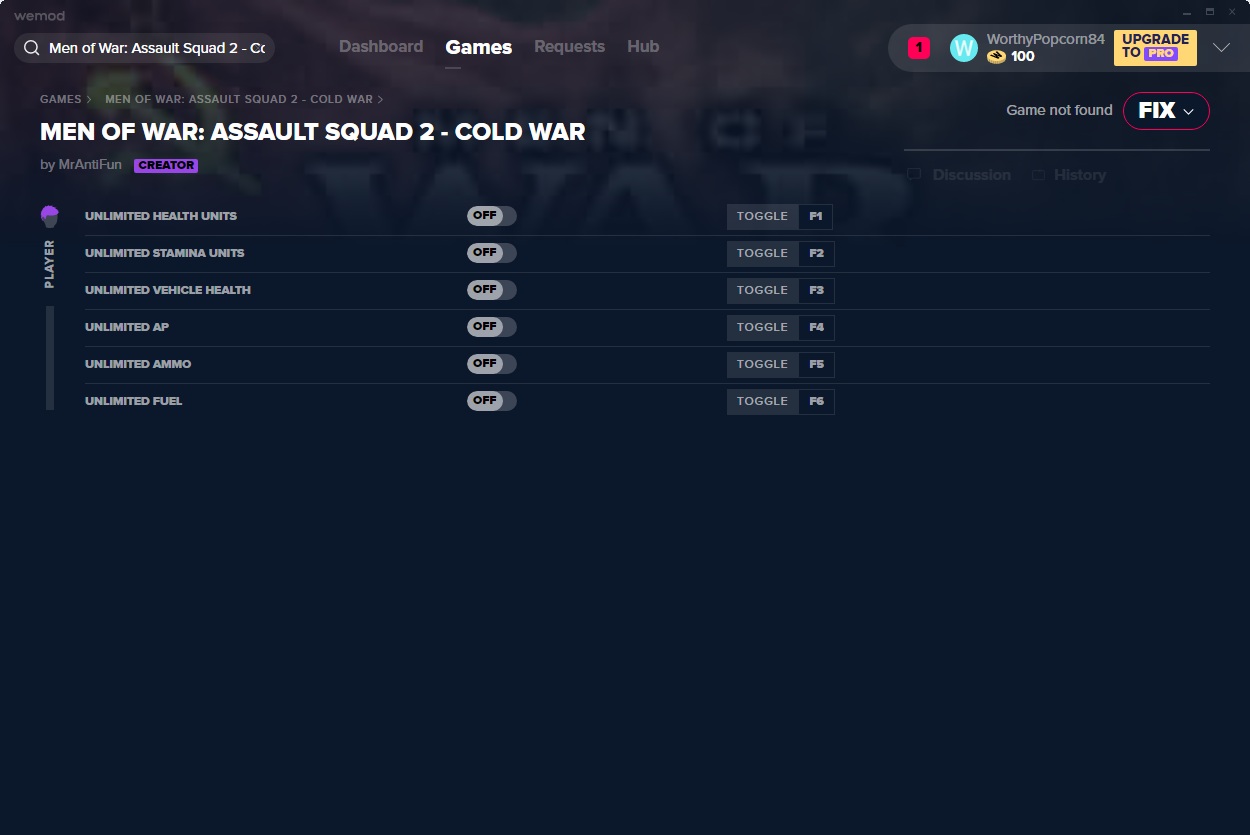Enable the Unlimited Ammo toggle
This screenshot has height=835, width=1250.
[x=492, y=364]
